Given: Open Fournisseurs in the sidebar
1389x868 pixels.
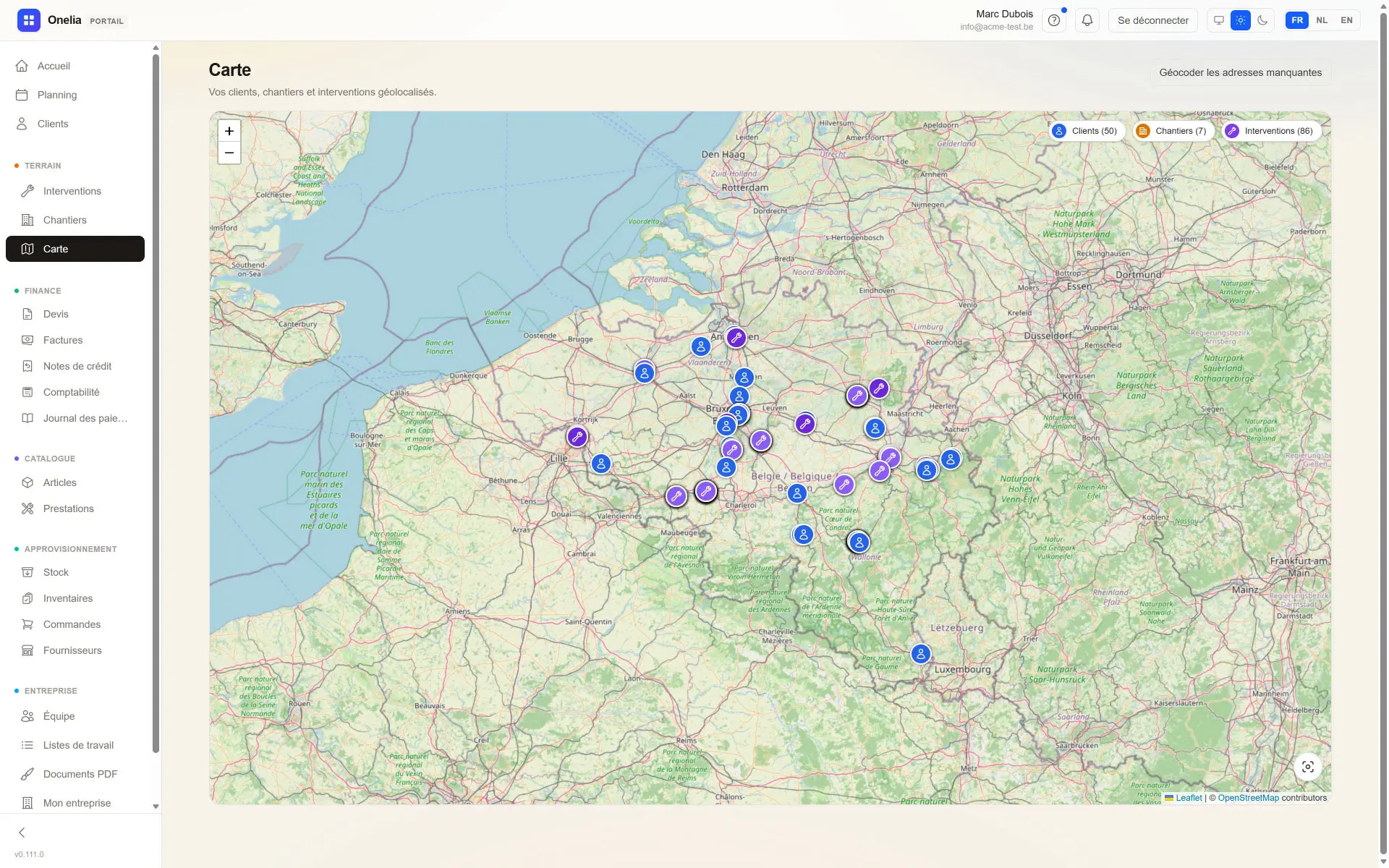Looking at the screenshot, I should [75, 650].
